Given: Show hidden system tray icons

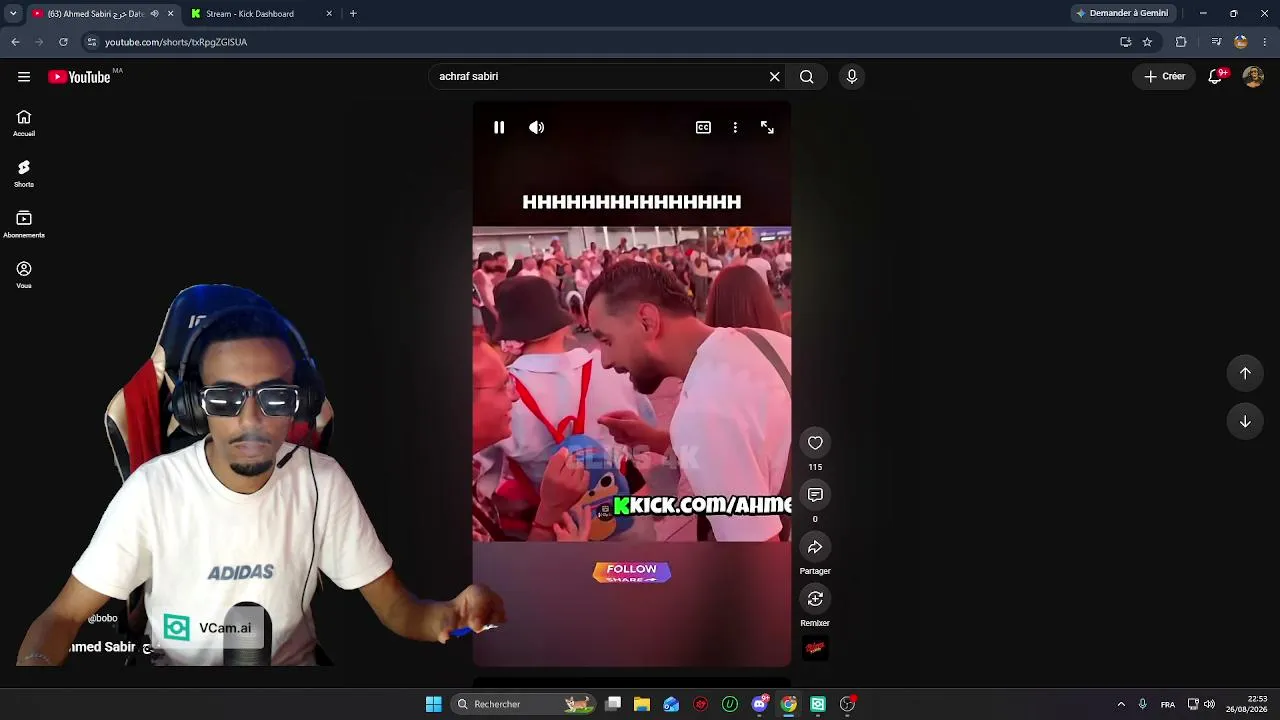Looking at the screenshot, I should (x=1121, y=704).
